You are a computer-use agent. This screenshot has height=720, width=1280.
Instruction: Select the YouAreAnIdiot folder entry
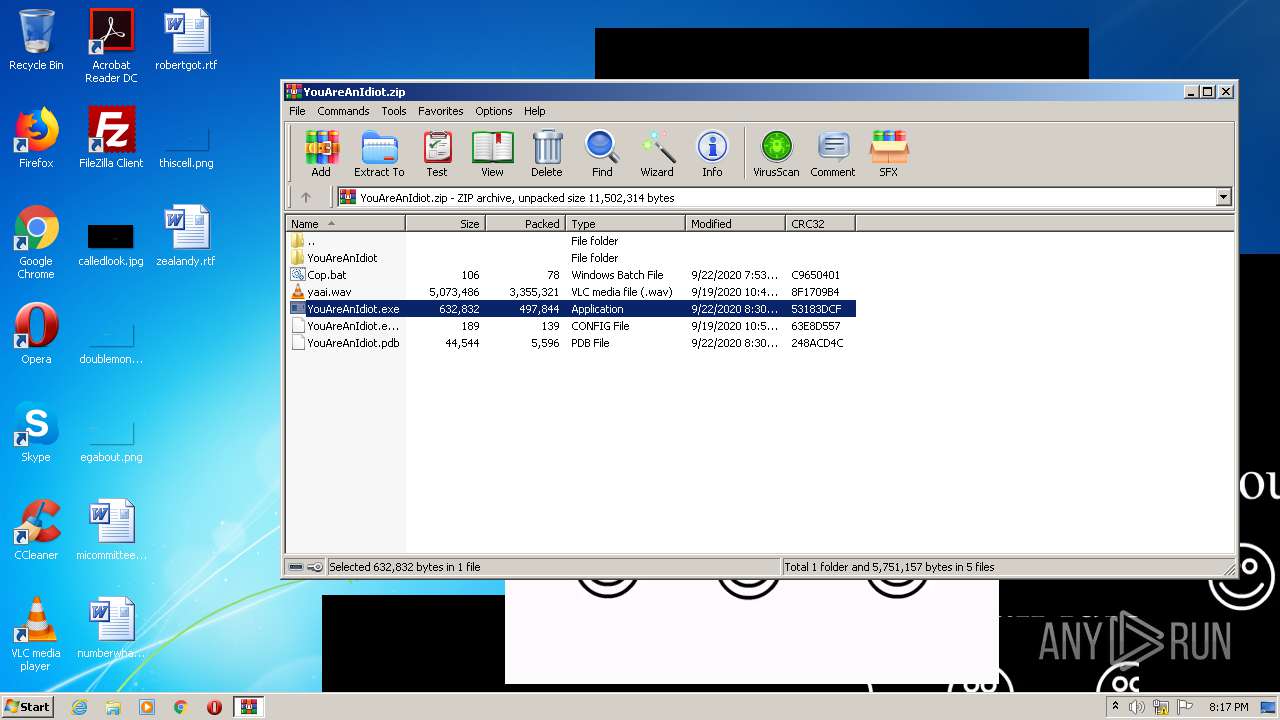(x=570, y=258)
